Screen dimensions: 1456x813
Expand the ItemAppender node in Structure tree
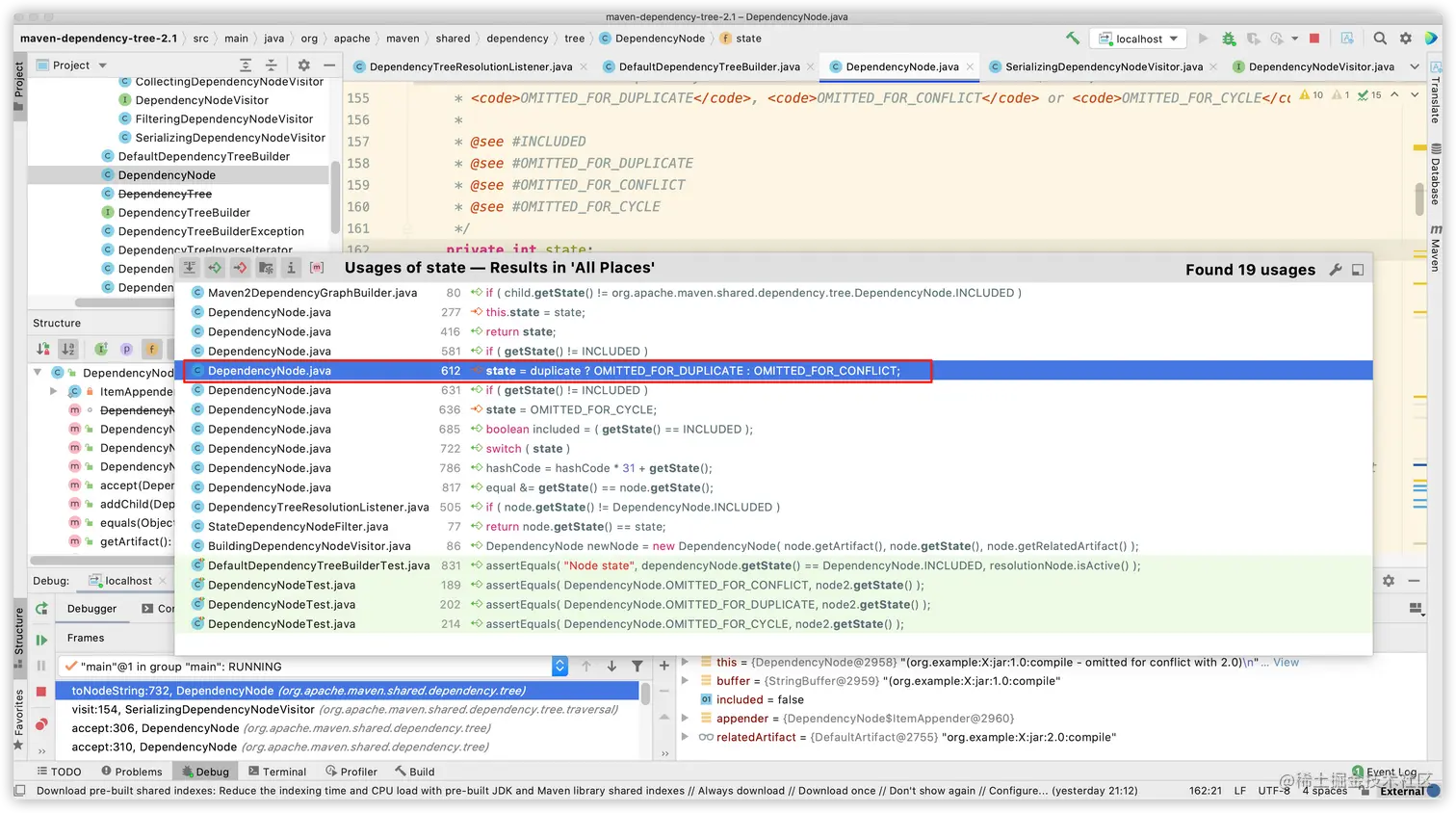tap(54, 391)
